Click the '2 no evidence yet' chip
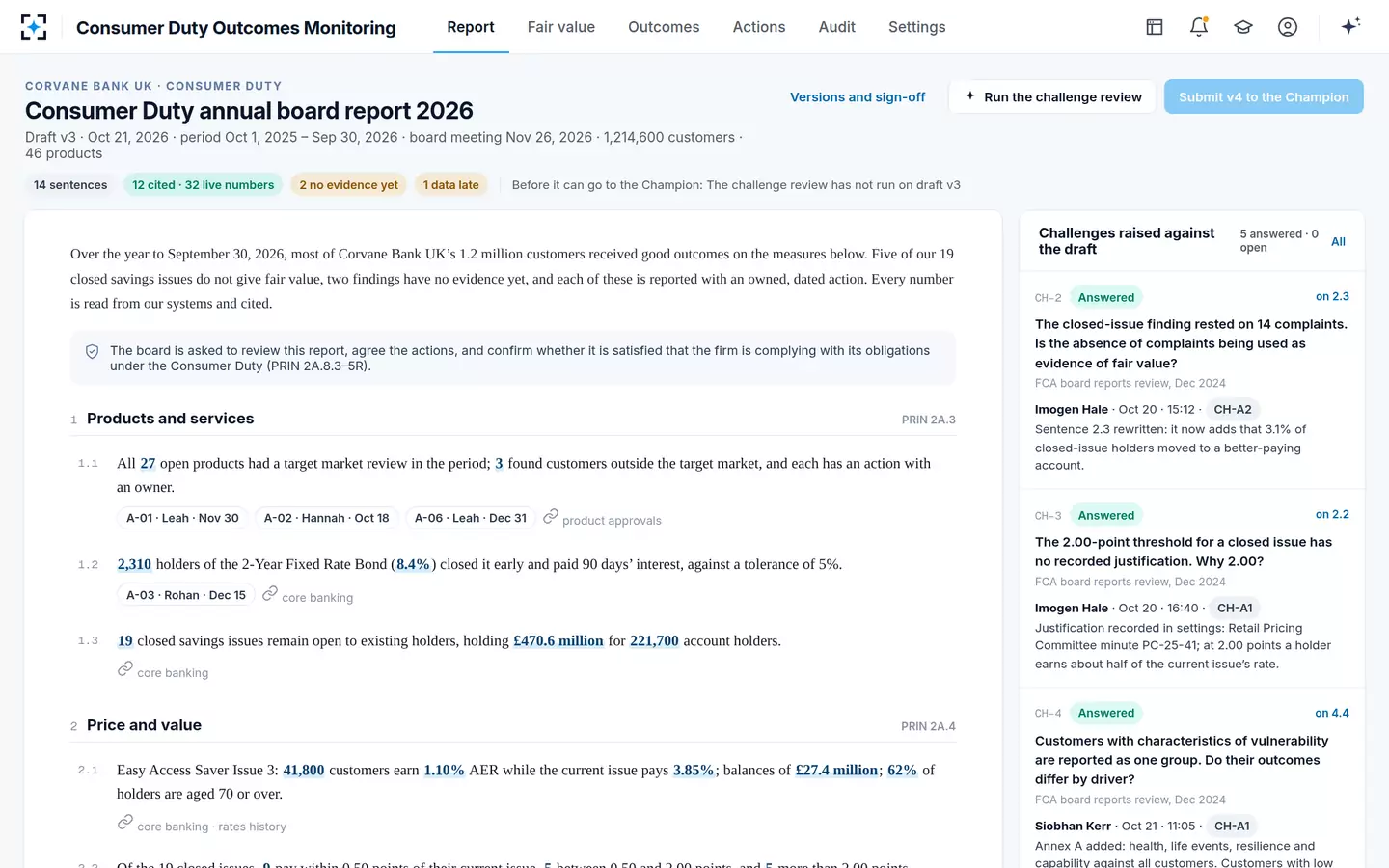The image size is (1389, 868). pyautogui.click(x=348, y=185)
